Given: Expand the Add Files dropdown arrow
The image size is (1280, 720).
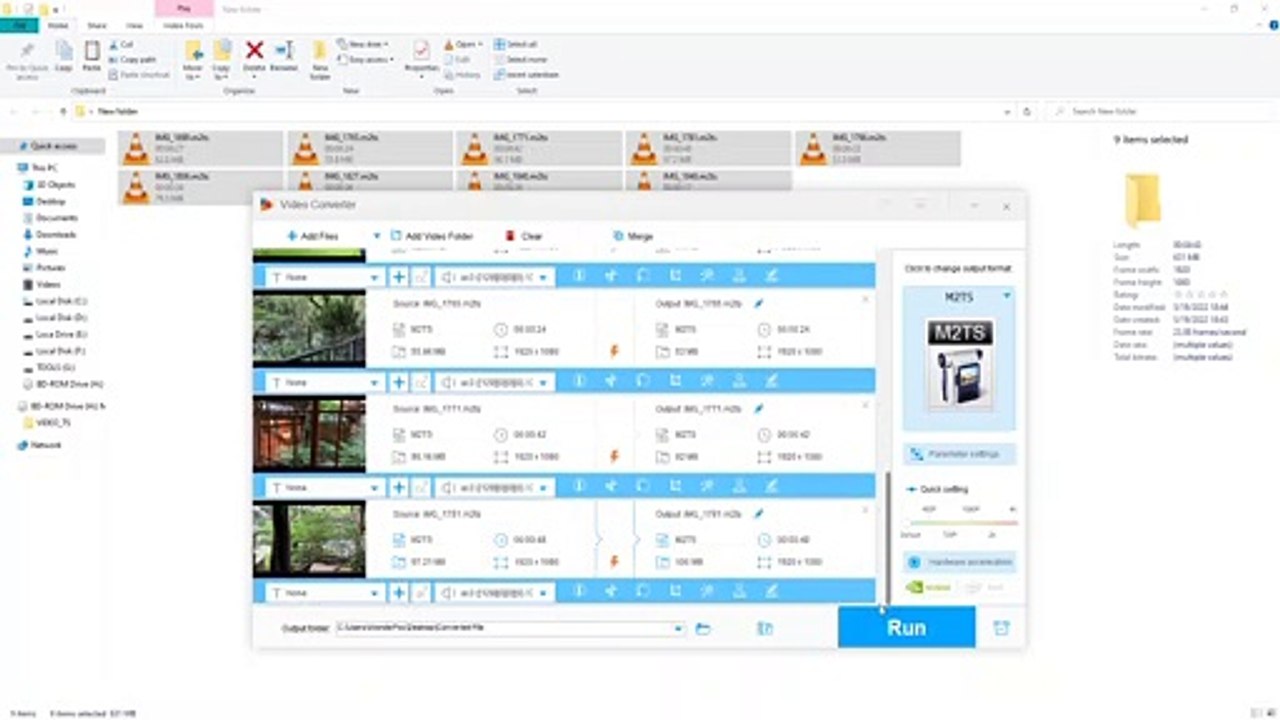Looking at the screenshot, I should tap(377, 236).
